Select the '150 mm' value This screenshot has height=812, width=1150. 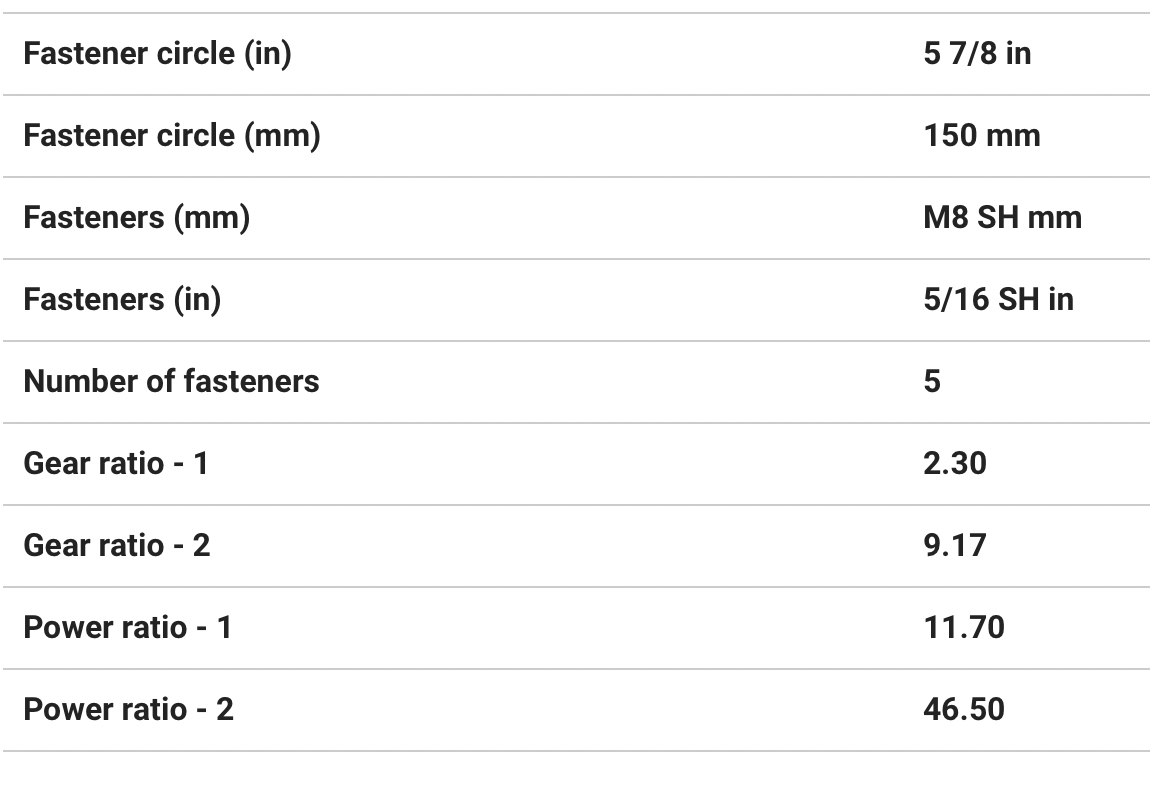pyautogui.click(x=982, y=136)
